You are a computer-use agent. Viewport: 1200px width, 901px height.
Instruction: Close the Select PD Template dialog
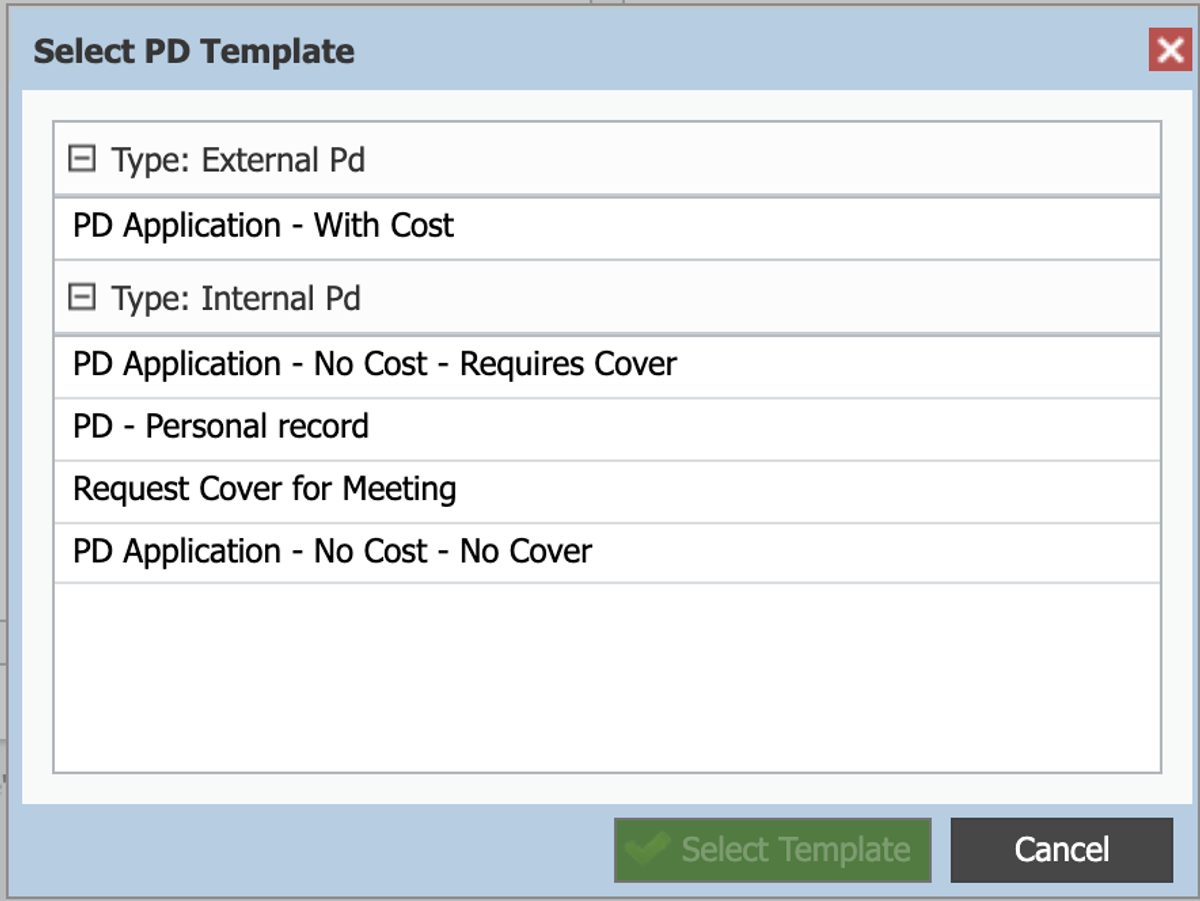[1169, 50]
